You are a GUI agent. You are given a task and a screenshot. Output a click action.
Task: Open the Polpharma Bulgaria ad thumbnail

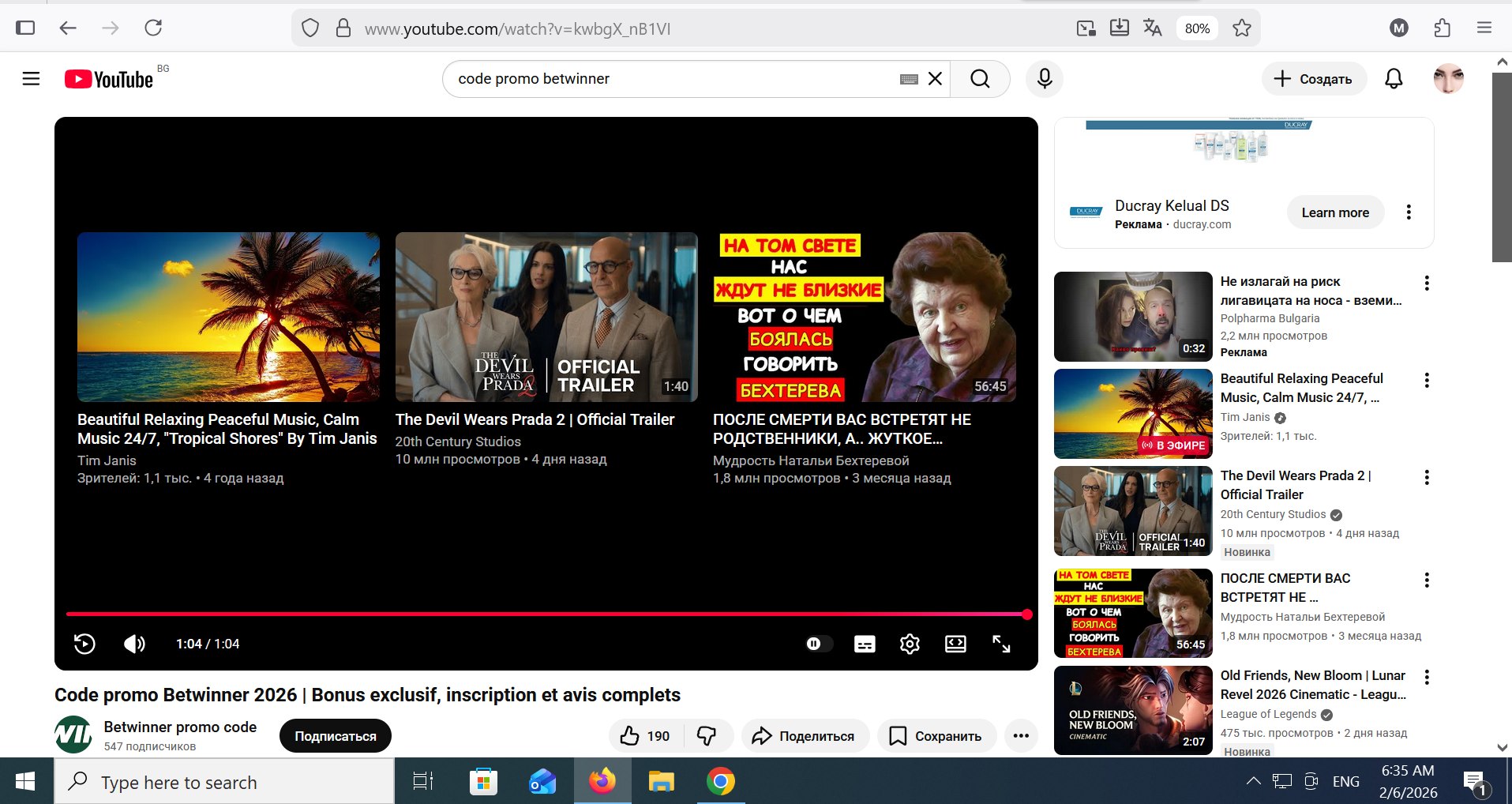pyautogui.click(x=1133, y=317)
